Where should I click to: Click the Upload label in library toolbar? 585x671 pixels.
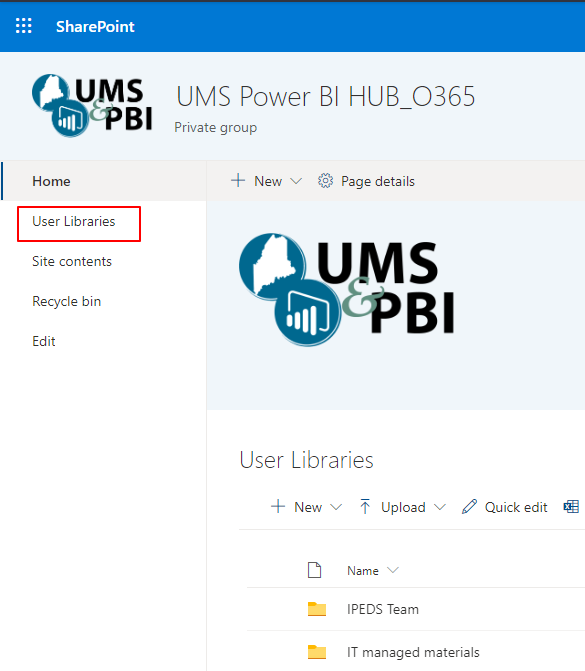click(403, 507)
